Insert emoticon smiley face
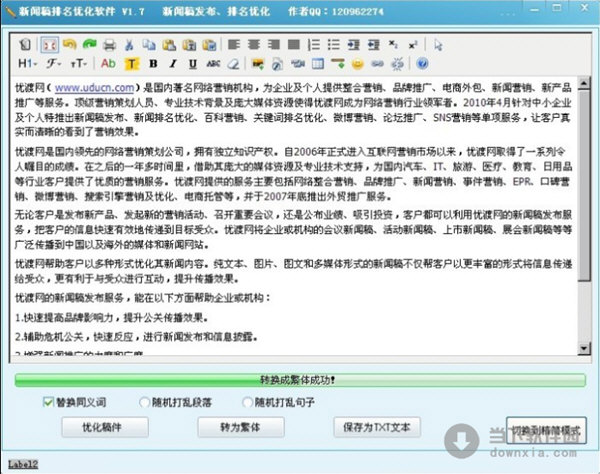This screenshot has height=474, width=600. click(357, 64)
